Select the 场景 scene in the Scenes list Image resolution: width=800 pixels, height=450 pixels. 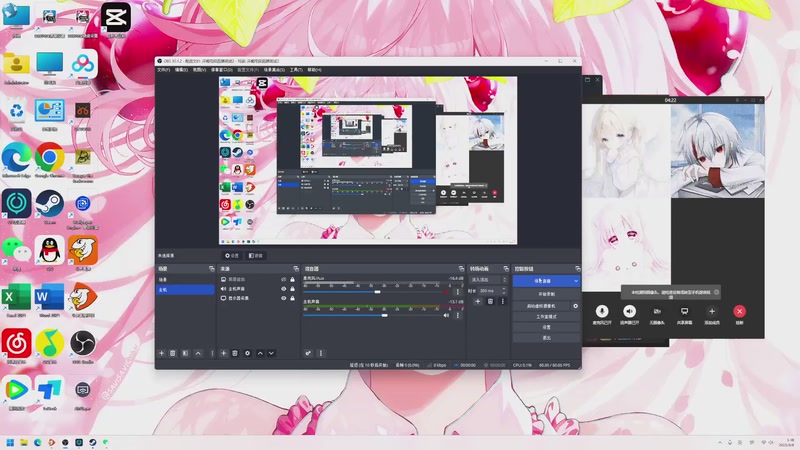pyautogui.click(x=186, y=280)
